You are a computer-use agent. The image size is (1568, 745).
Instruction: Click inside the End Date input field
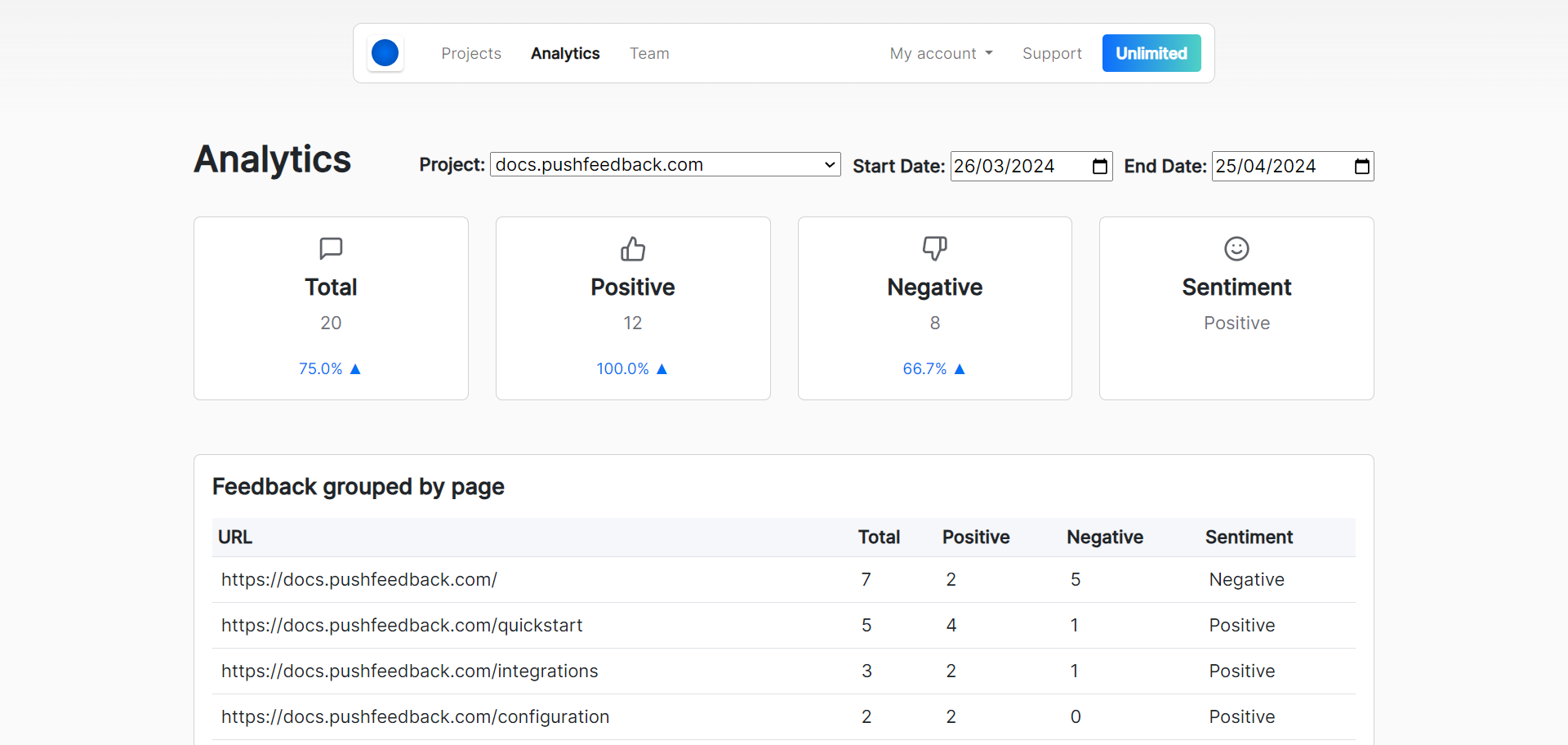tap(1274, 166)
